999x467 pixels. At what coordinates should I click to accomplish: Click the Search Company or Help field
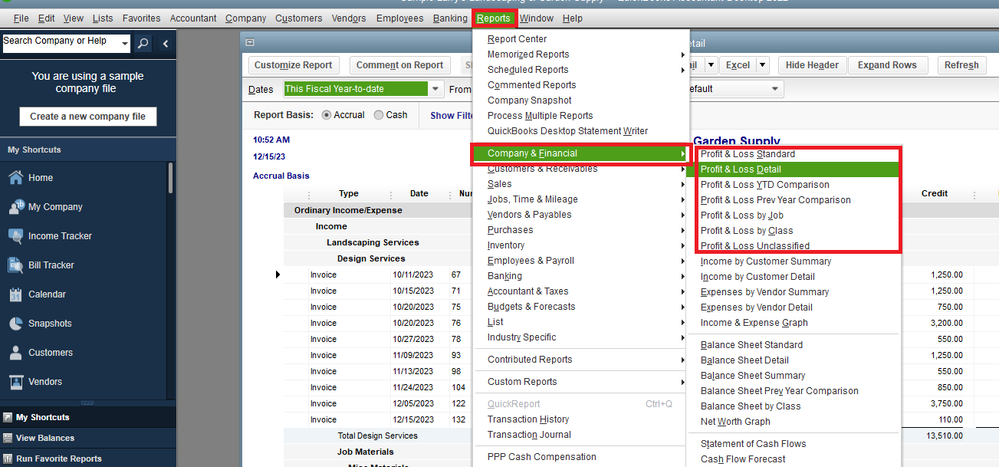(61, 43)
